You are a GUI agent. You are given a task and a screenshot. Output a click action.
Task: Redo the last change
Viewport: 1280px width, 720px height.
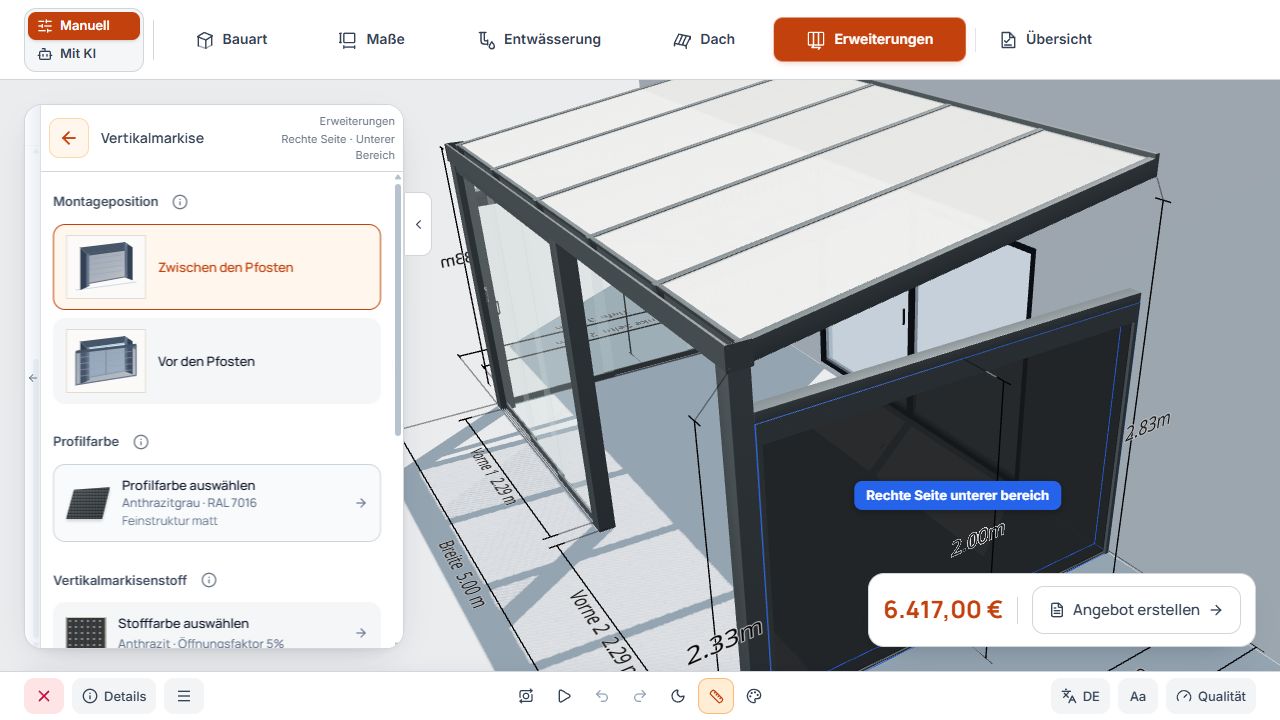pos(640,696)
